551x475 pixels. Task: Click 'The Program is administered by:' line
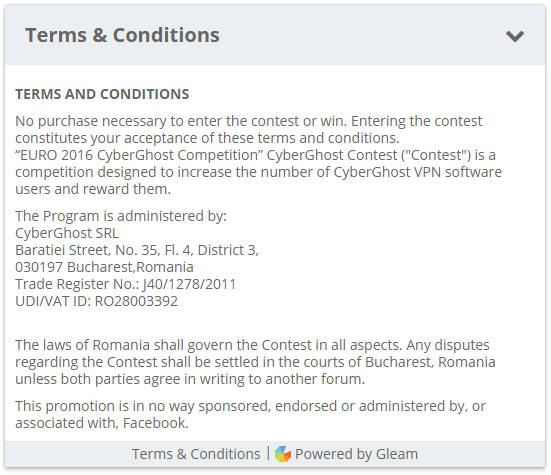click(121, 216)
